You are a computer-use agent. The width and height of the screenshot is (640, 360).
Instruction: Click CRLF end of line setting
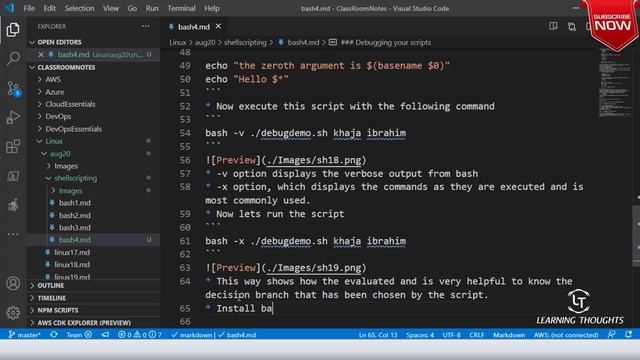pos(476,335)
